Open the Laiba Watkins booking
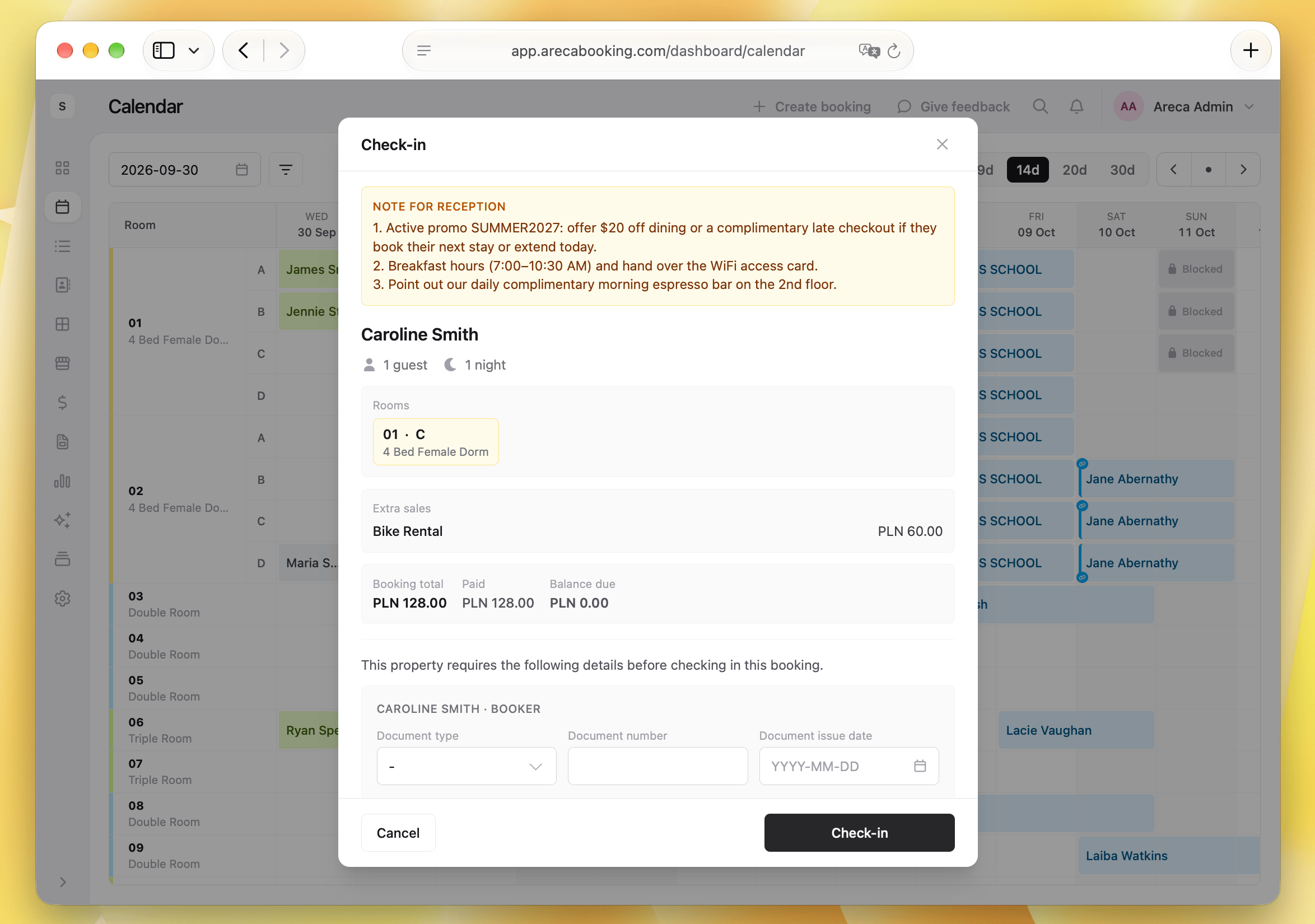The height and width of the screenshot is (924, 1315). point(1168,856)
